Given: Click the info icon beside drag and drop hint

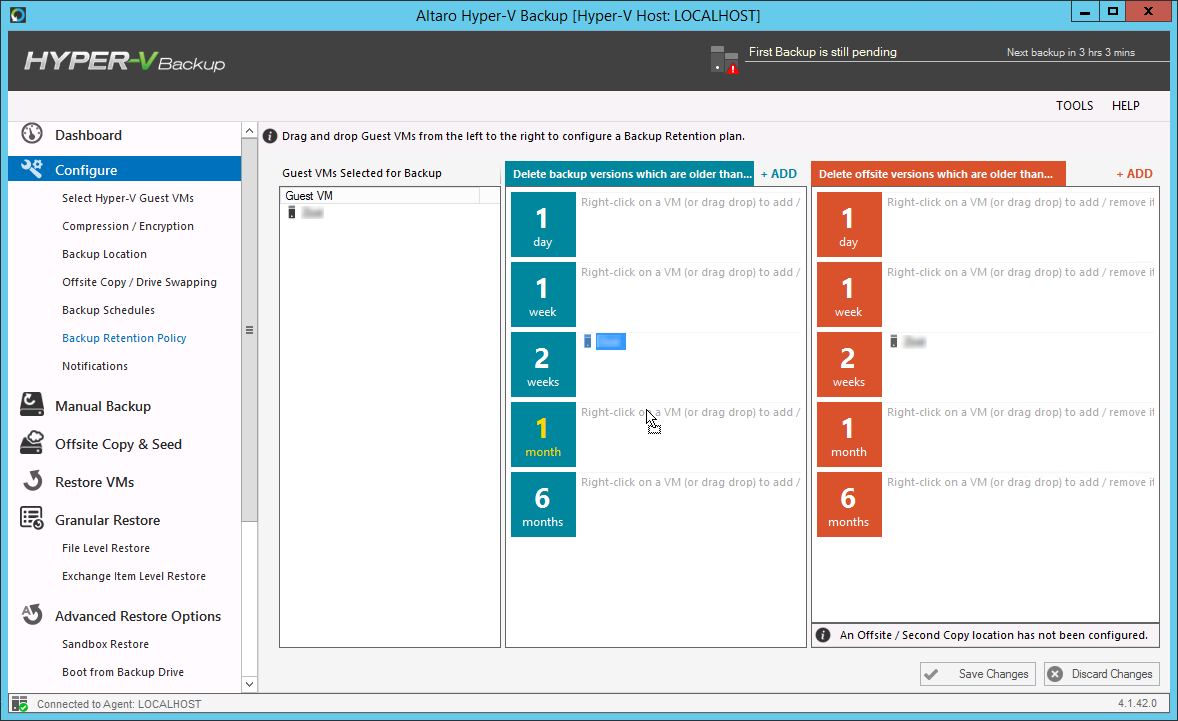Looking at the screenshot, I should [x=270, y=136].
